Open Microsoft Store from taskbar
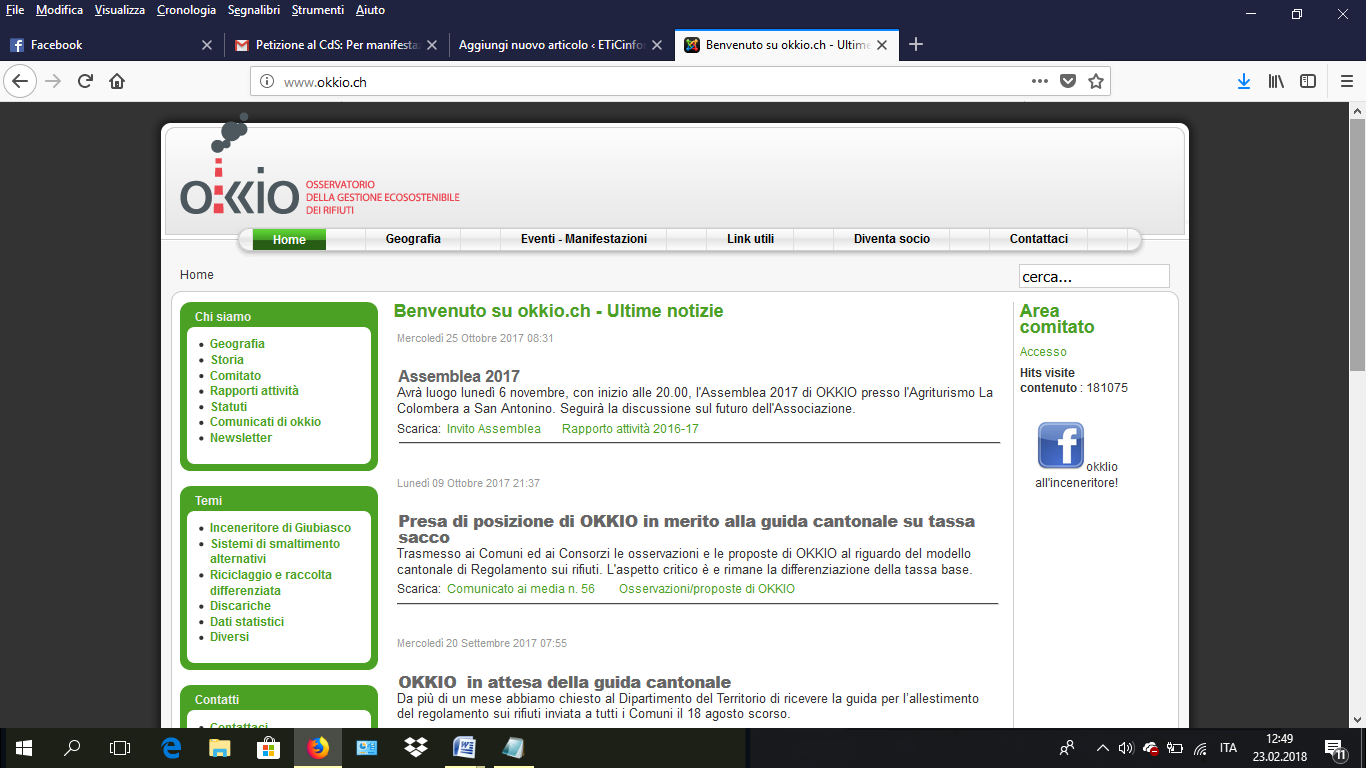This screenshot has height=768, width=1366. pyautogui.click(x=268, y=747)
